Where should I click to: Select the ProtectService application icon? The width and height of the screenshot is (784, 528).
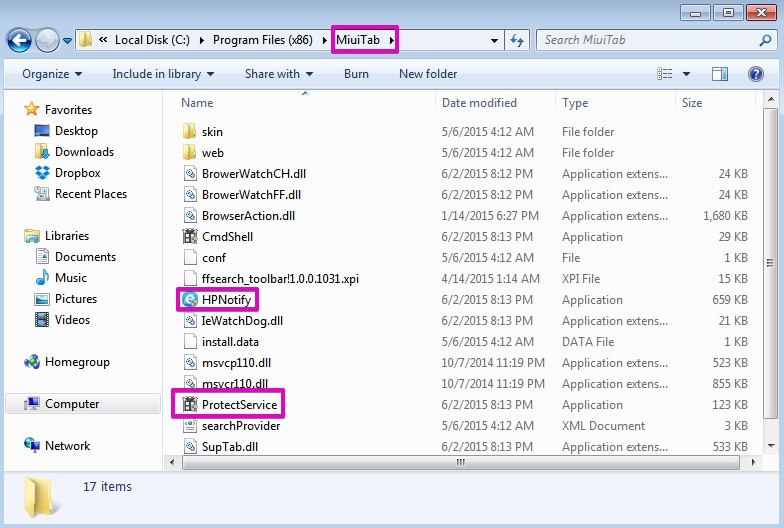190,405
